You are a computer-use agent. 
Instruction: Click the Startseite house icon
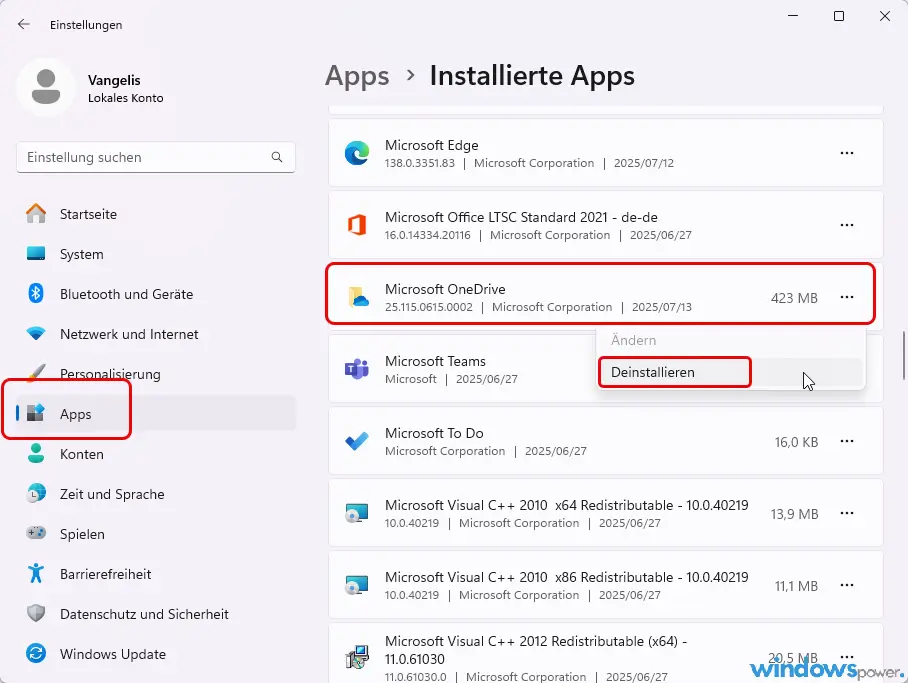(x=36, y=214)
